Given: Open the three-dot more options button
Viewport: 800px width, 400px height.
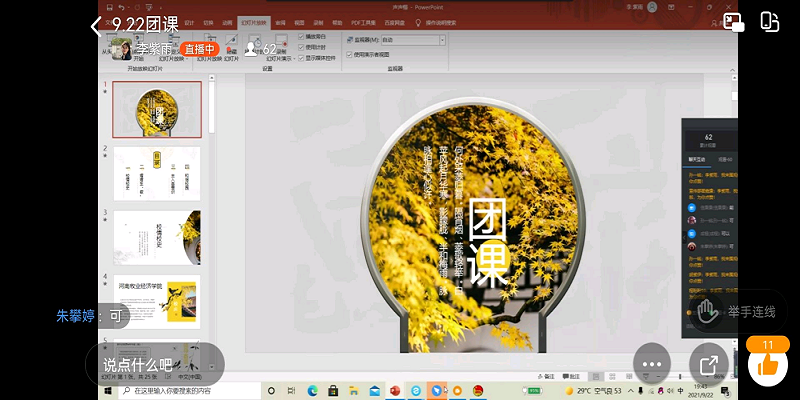Looking at the screenshot, I should pos(653,365).
